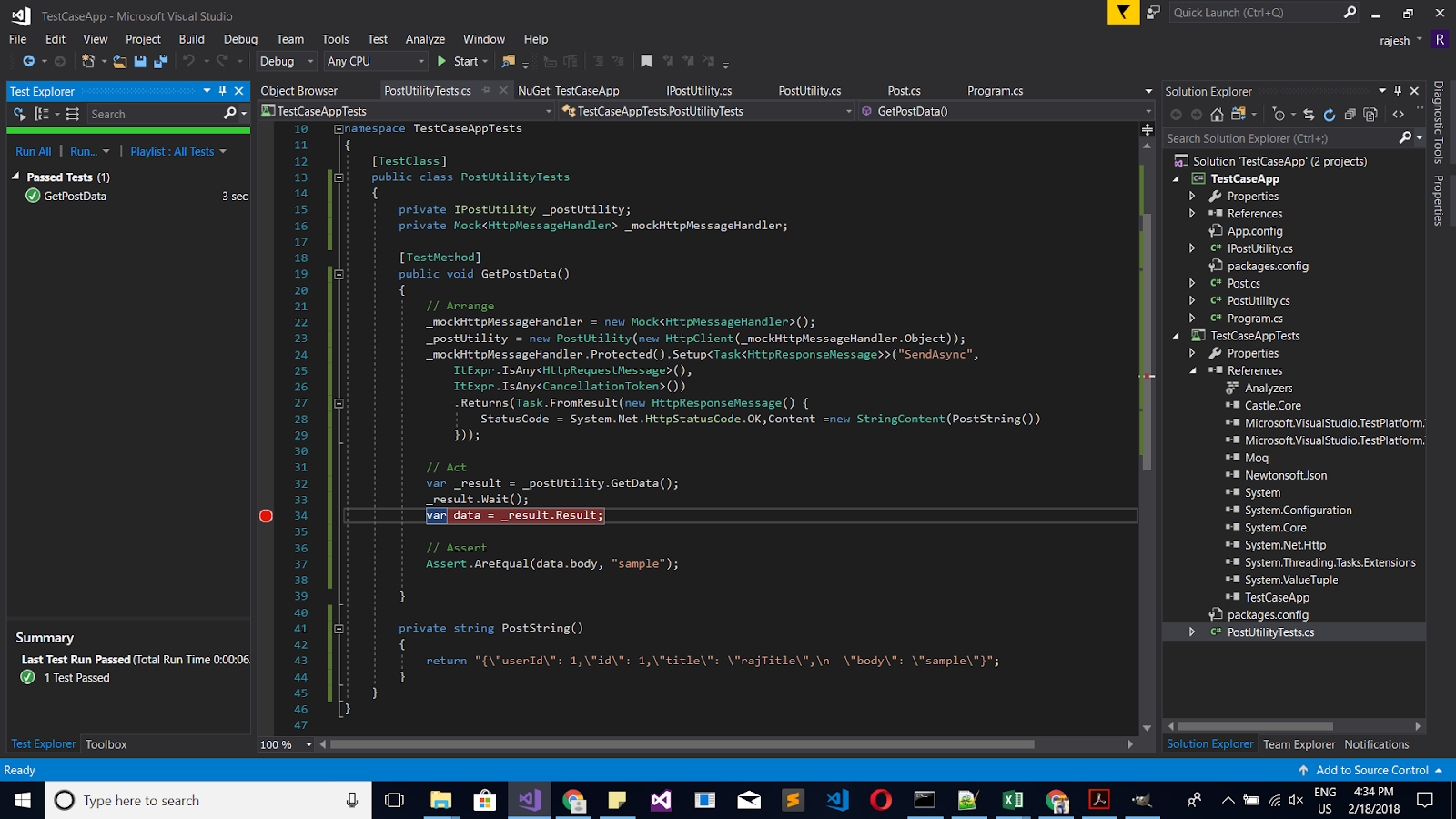The image size is (1456, 819).
Task: Click the View Code icon in Solution Explorer
Action: [x=1399, y=115]
